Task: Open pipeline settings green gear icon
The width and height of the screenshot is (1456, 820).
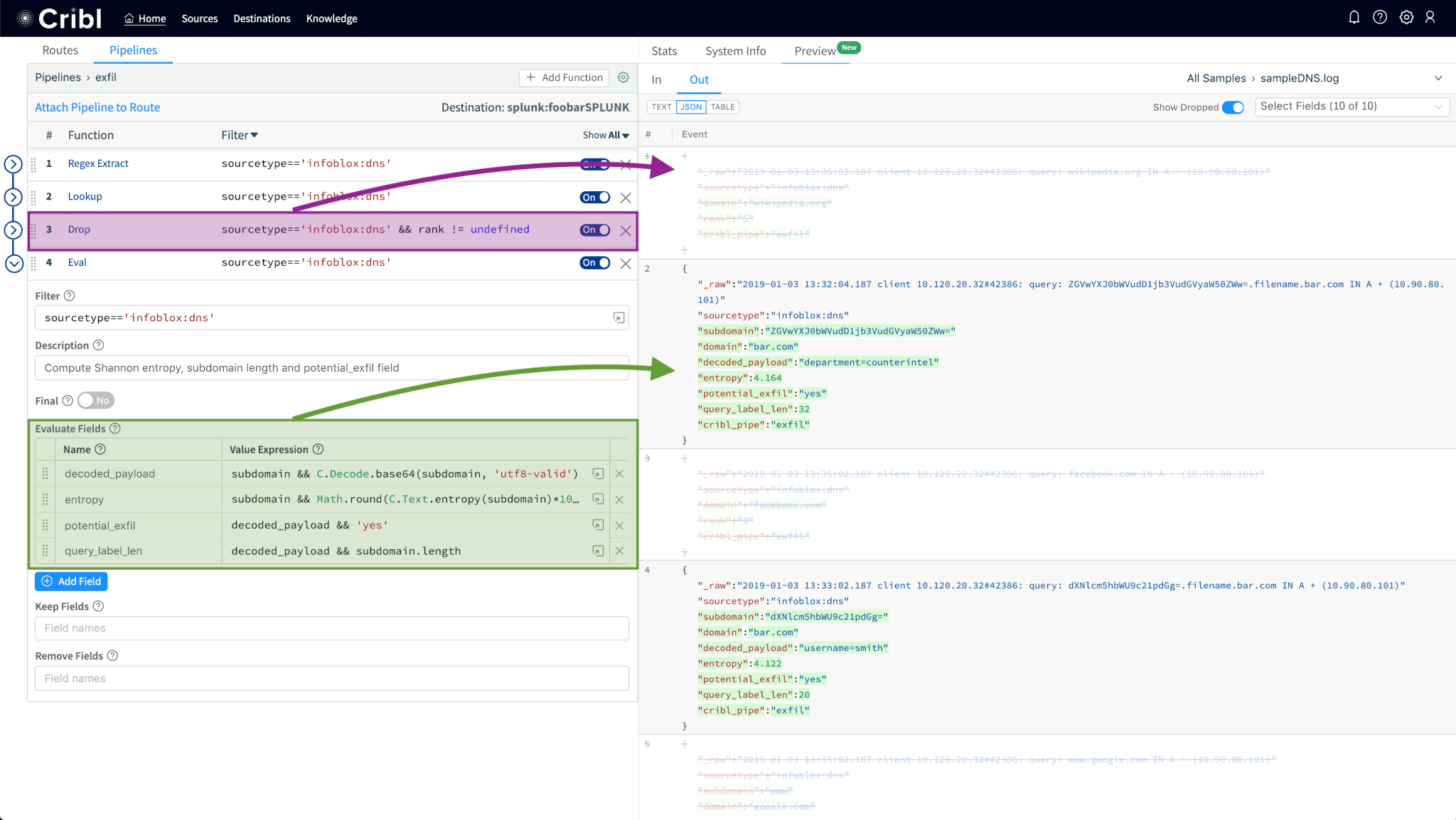Action: [x=623, y=77]
